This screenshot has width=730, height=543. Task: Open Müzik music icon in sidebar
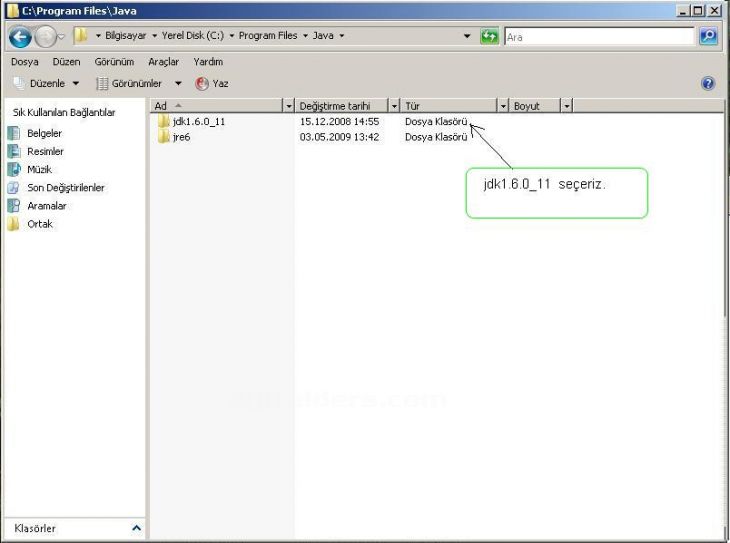[x=14, y=170]
